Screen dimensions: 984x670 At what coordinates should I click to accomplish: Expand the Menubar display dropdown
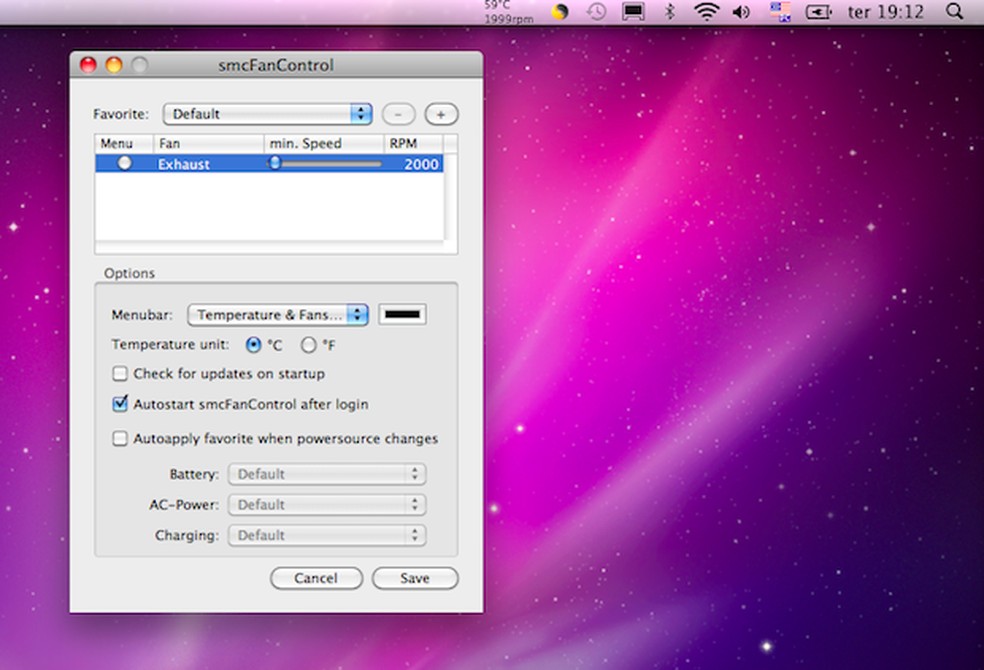click(279, 315)
